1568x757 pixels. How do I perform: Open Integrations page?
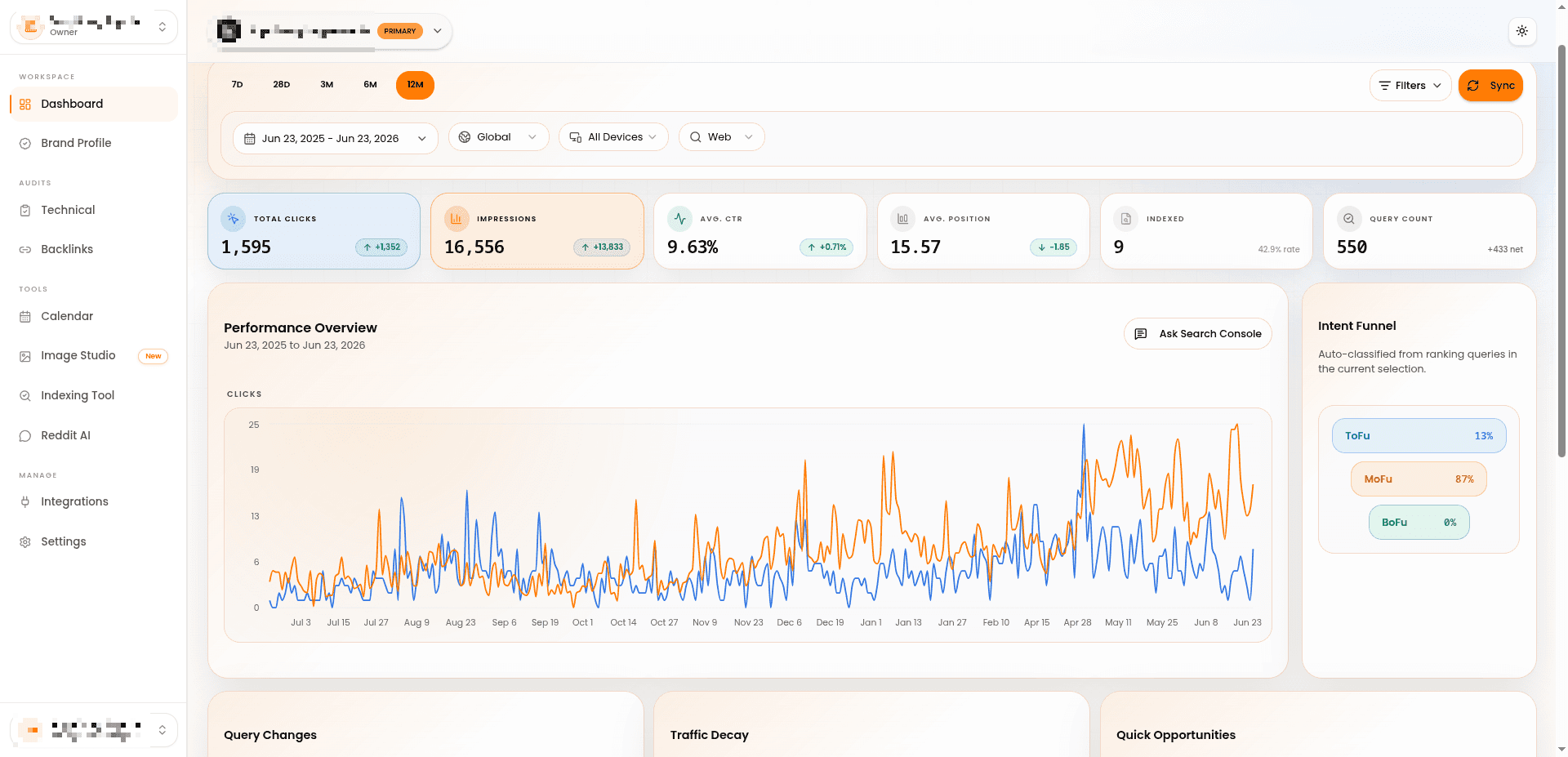(x=94, y=501)
